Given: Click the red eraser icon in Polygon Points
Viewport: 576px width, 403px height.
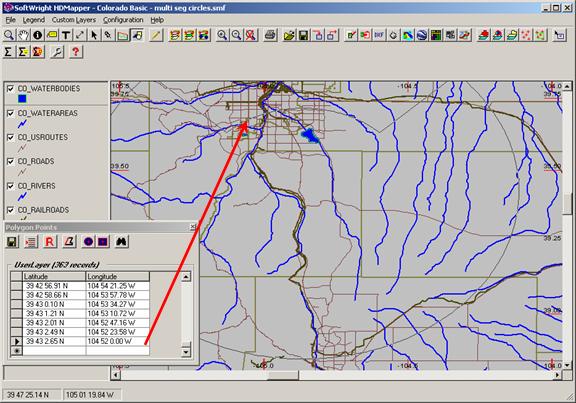Looking at the screenshot, I should [x=69, y=242].
